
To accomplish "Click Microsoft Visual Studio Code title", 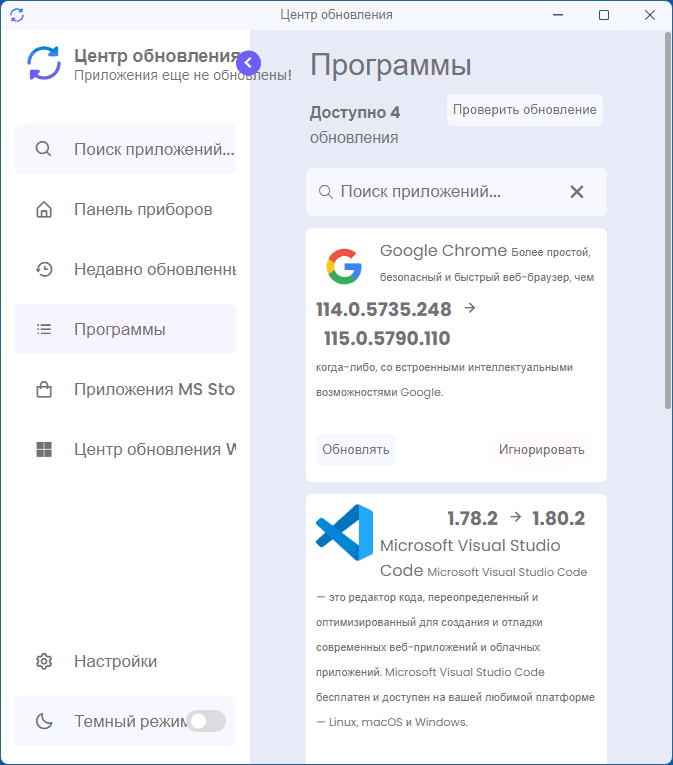I will coord(470,558).
